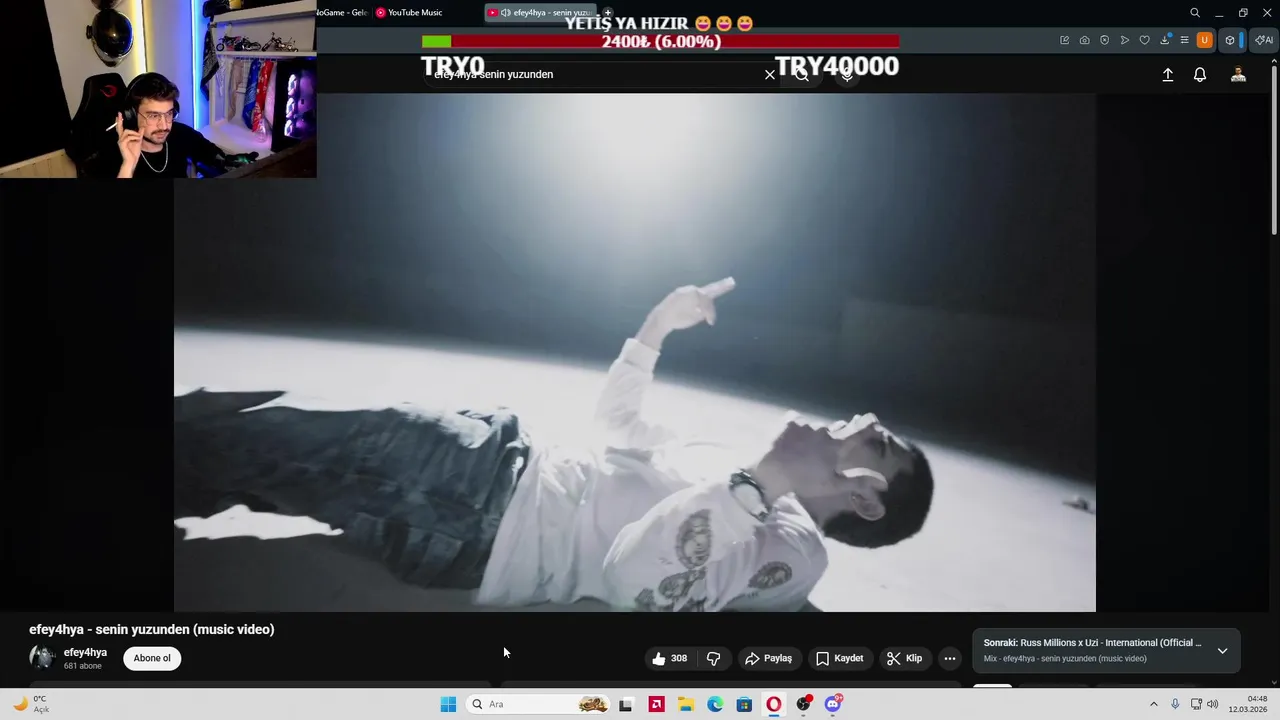
Task: Launch AMD software from taskbar
Action: click(x=656, y=704)
